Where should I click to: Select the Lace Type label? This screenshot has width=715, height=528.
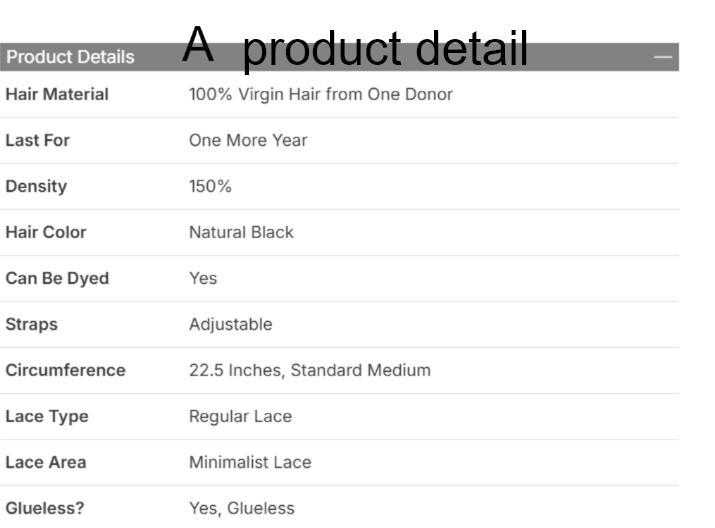46,416
